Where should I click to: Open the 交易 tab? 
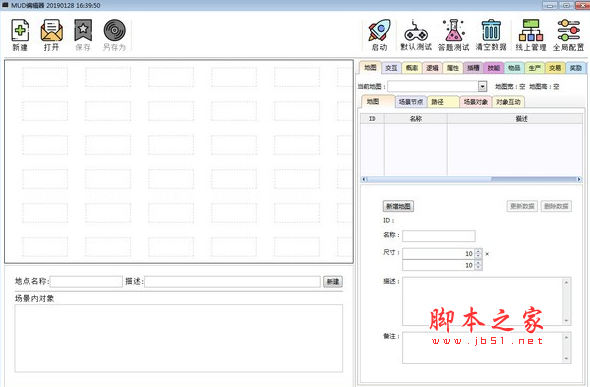tap(555, 68)
